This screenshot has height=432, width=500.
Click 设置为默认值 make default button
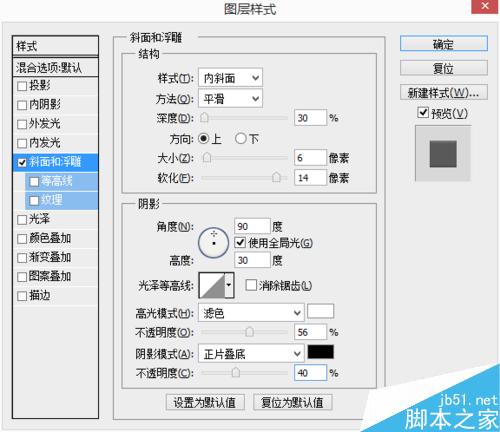[205, 402]
